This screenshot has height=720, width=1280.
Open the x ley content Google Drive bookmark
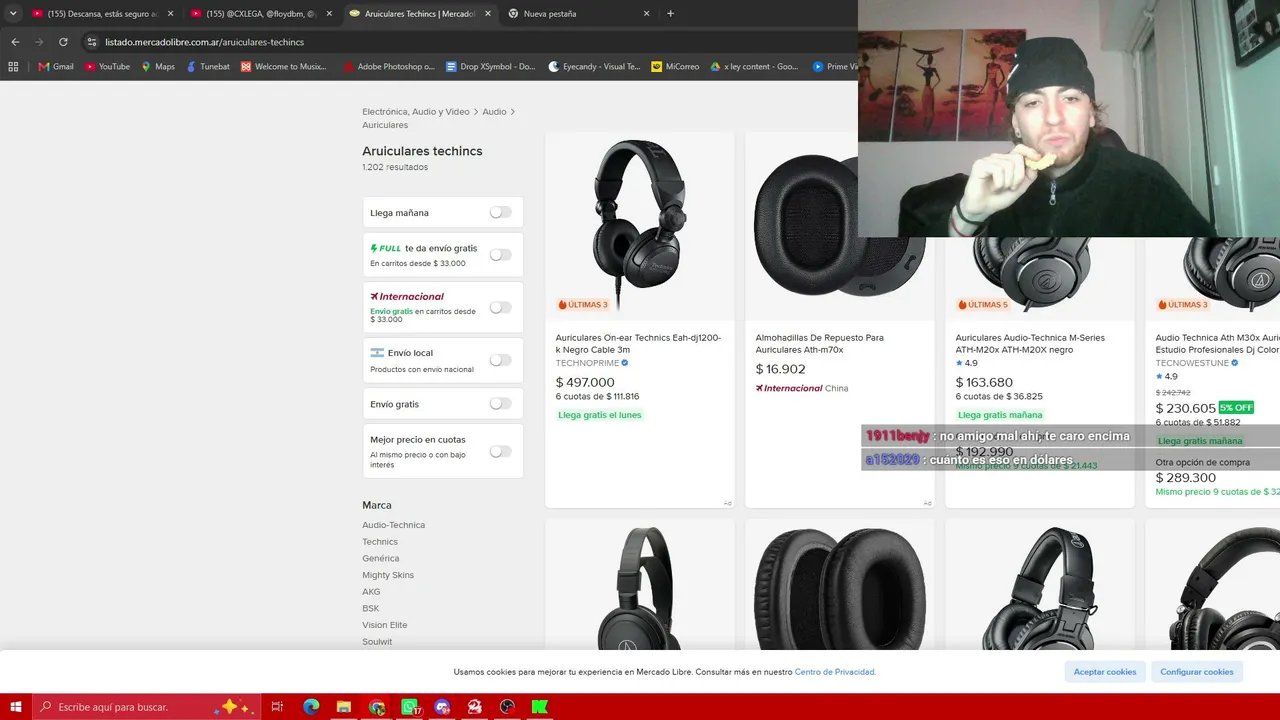[754, 67]
